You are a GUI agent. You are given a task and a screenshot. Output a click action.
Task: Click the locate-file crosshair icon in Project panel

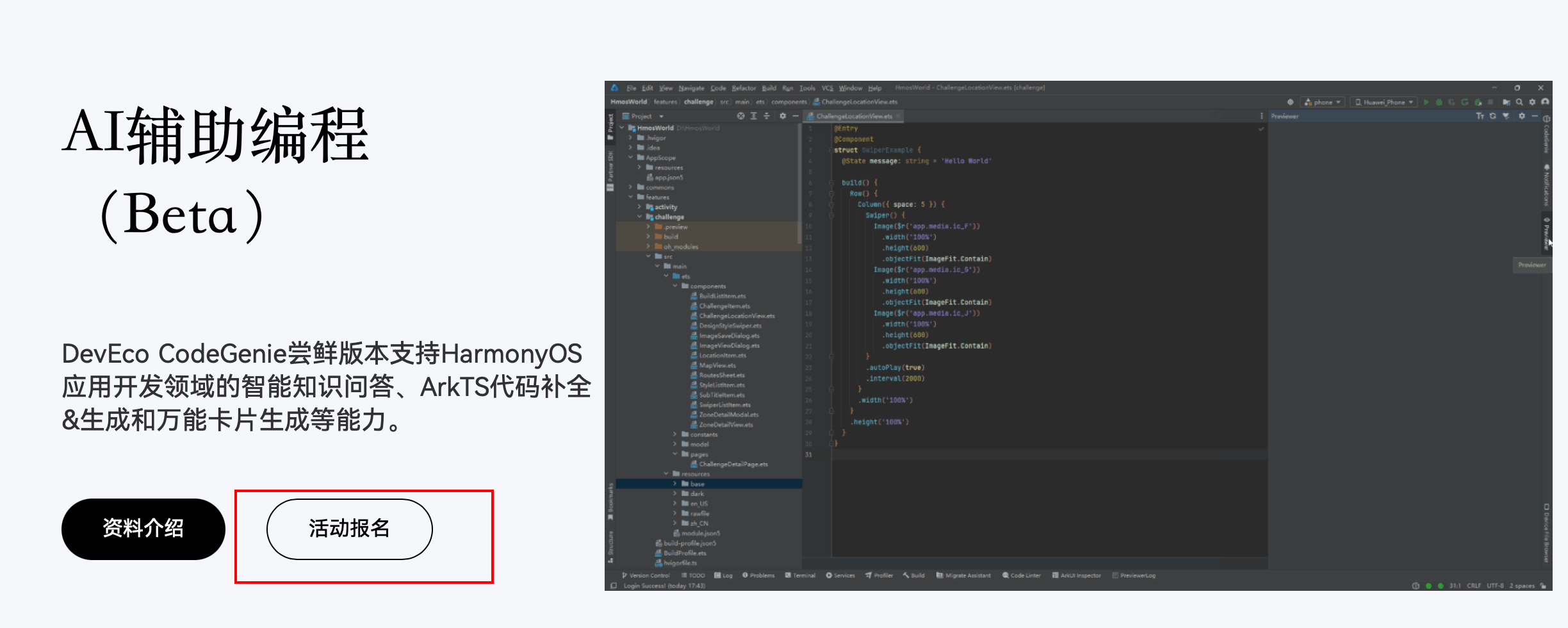coord(741,116)
